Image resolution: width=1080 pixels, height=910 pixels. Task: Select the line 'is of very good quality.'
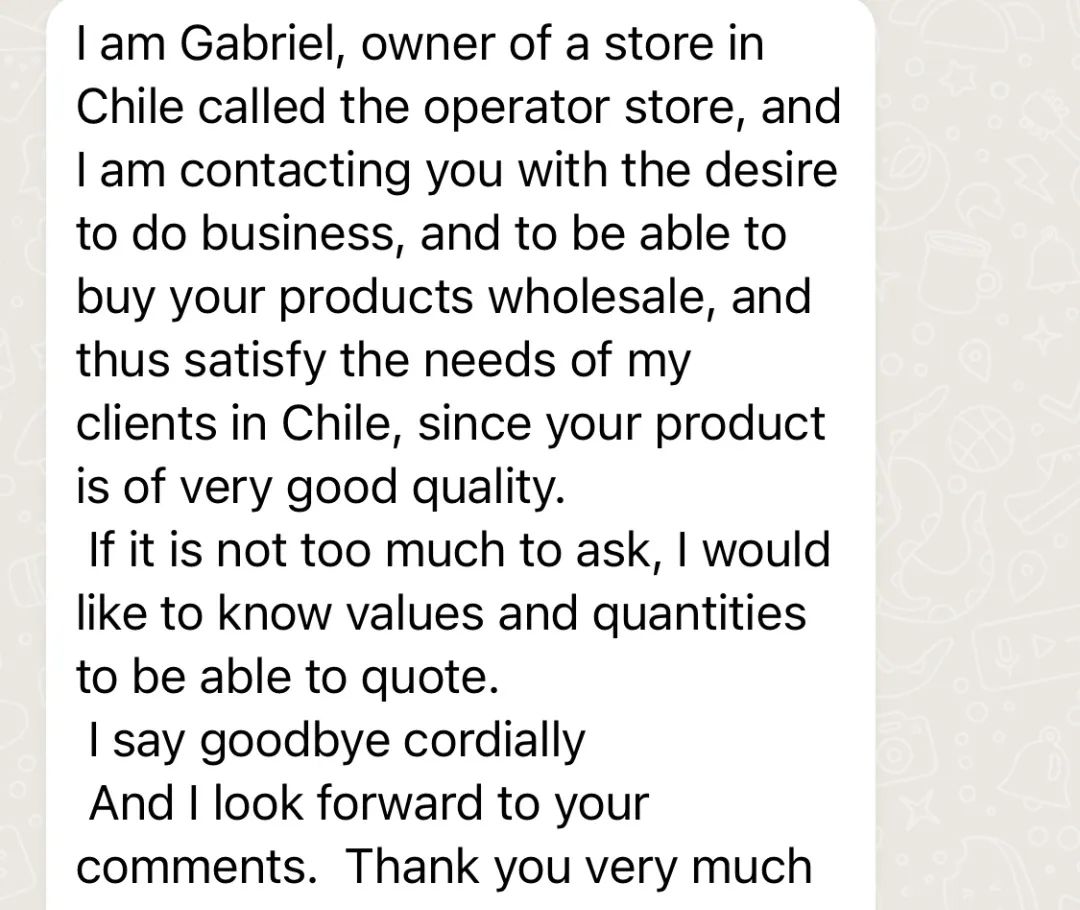click(320, 488)
